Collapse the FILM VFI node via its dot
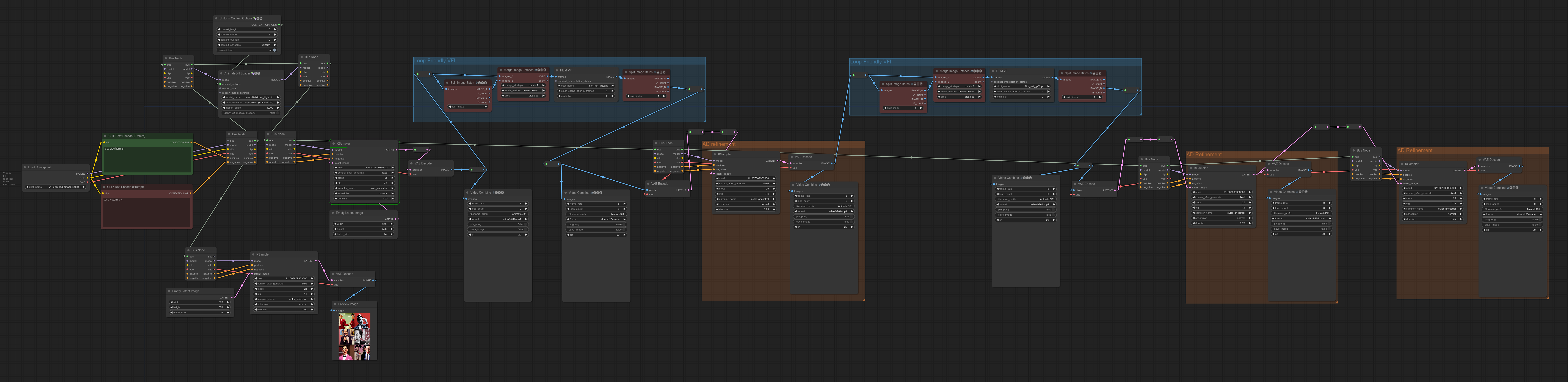The width and height of the screenshot is (1568, 382). [x=557, y=70]
